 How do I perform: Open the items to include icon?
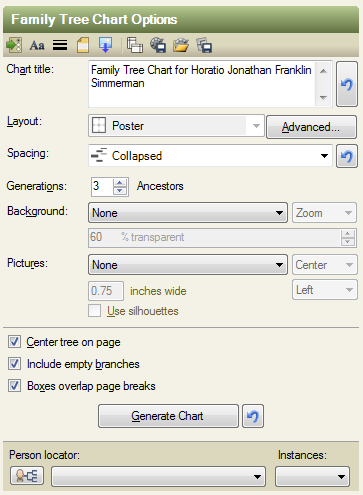point(14,45)
